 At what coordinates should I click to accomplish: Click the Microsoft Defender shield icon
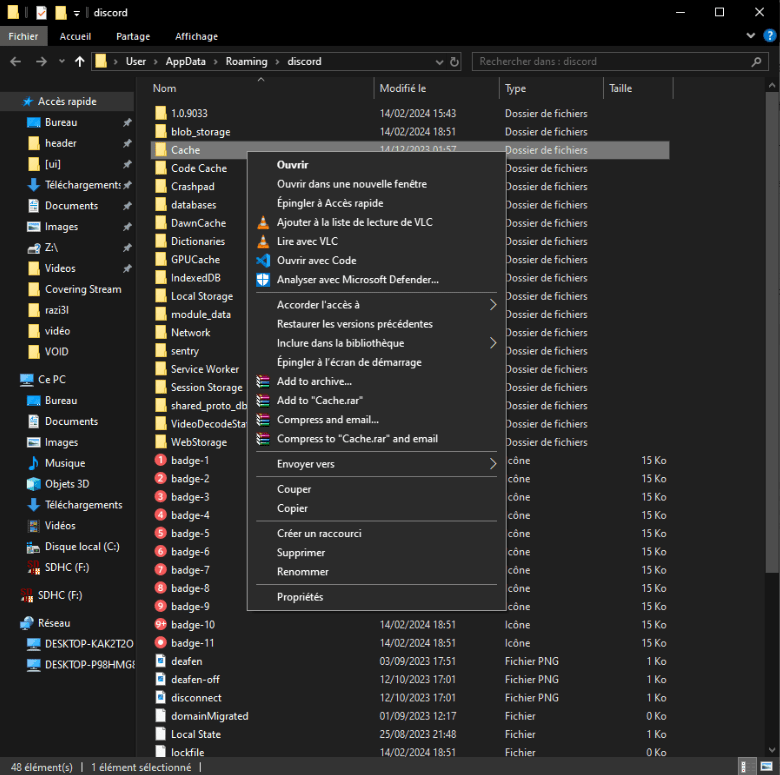click(x=263, y=279)
